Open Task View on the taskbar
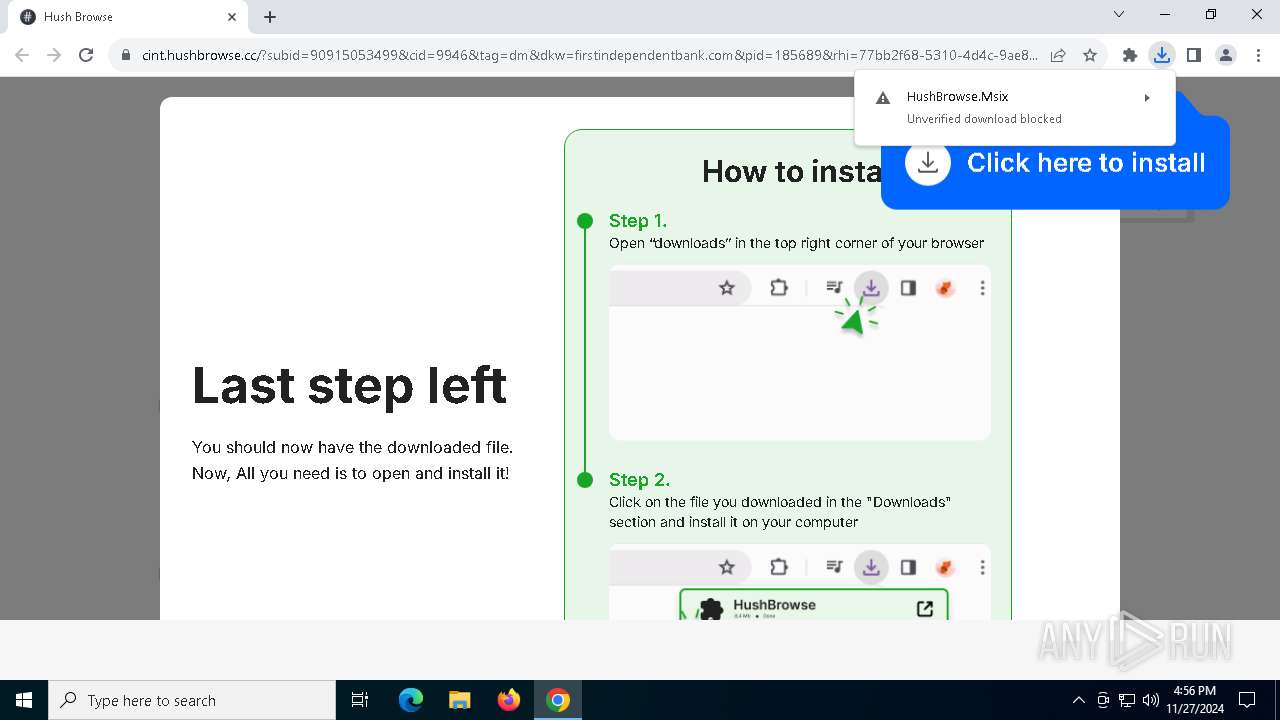 click(360, 700)
